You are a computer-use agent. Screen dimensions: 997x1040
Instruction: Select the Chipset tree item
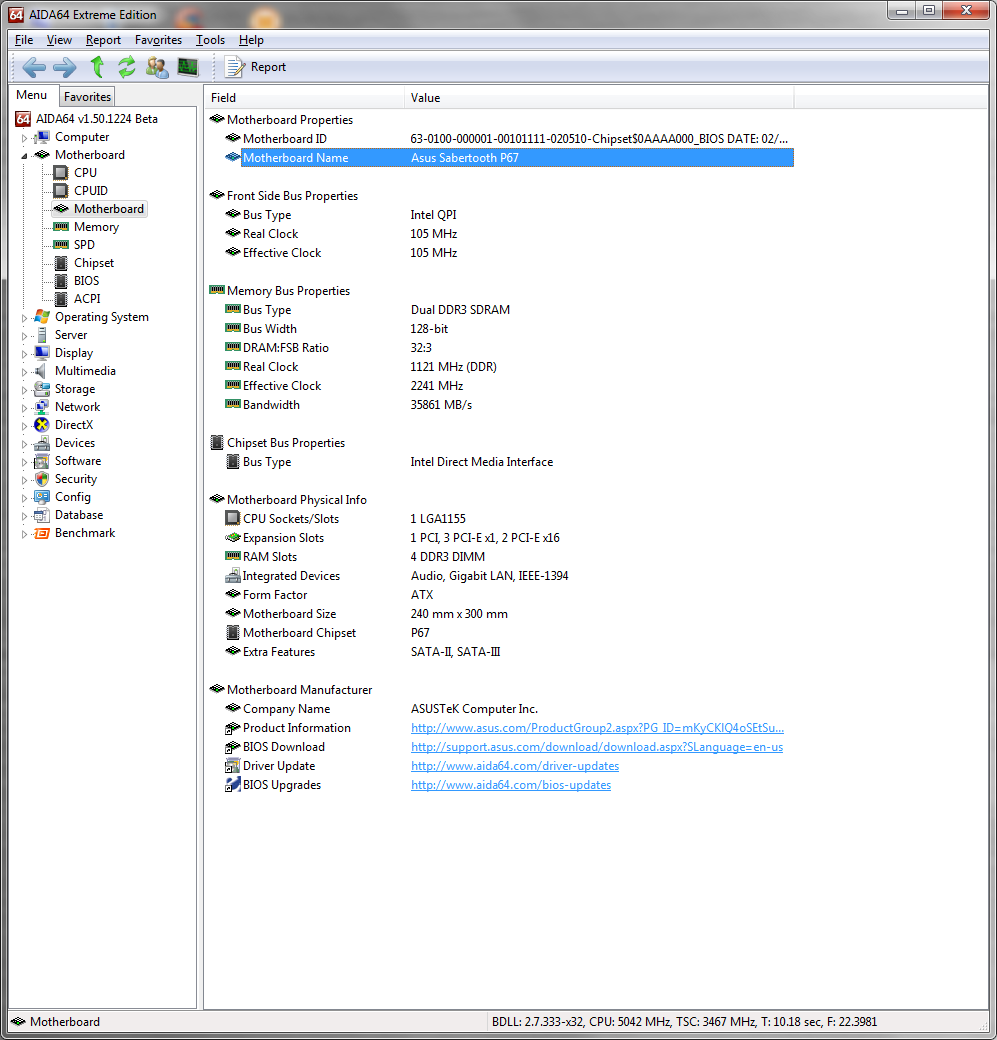[x=94, y=263]
